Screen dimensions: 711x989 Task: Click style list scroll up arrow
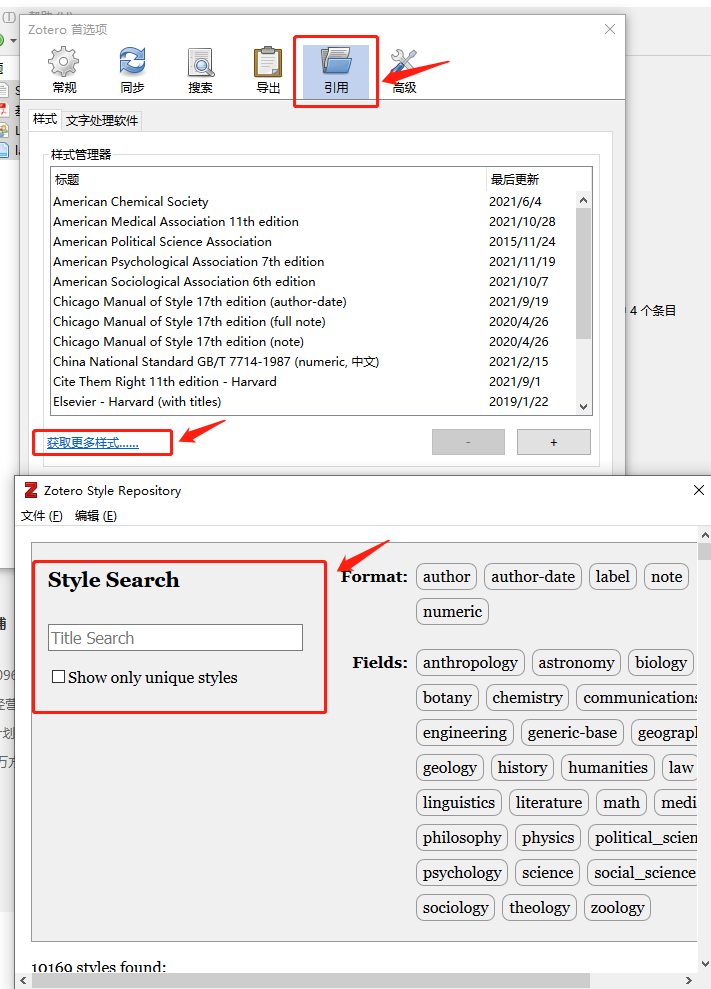click(x=584, y=200)
